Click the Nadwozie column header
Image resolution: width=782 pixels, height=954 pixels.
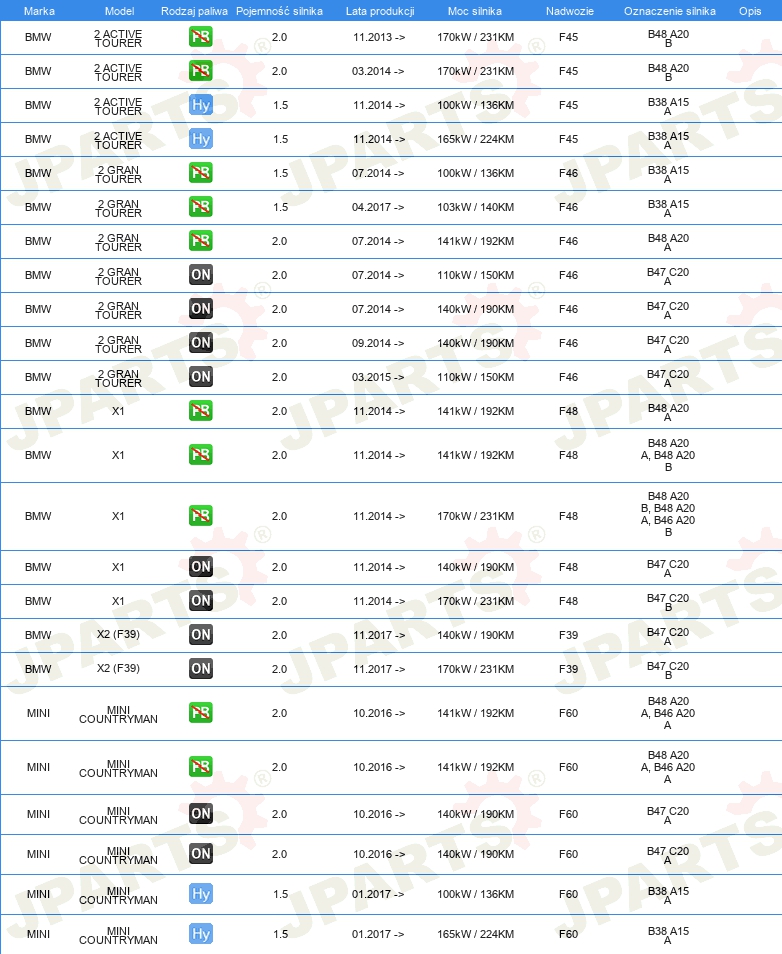[x=570, y=11]
